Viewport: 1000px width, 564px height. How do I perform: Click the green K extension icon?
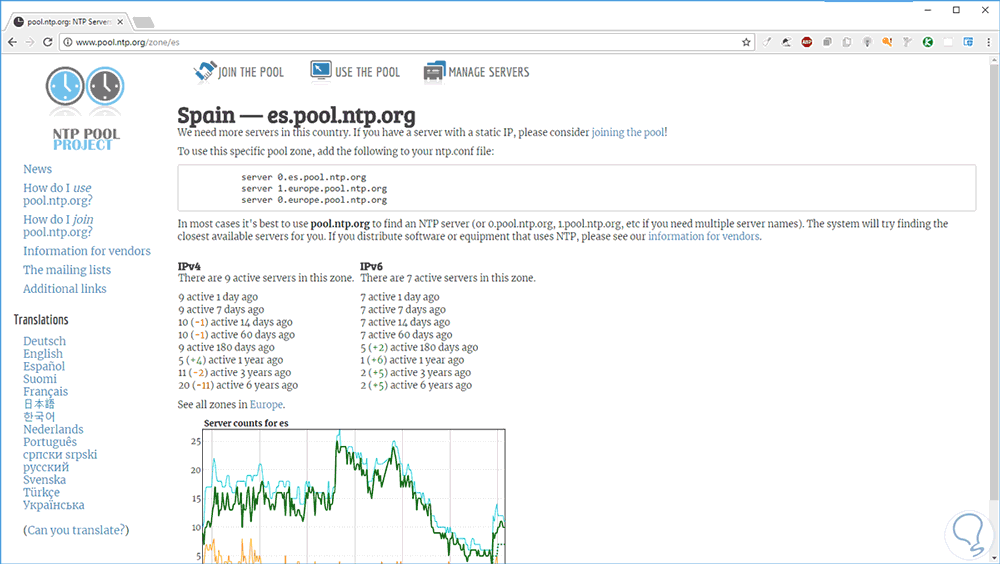coord(928,42)
